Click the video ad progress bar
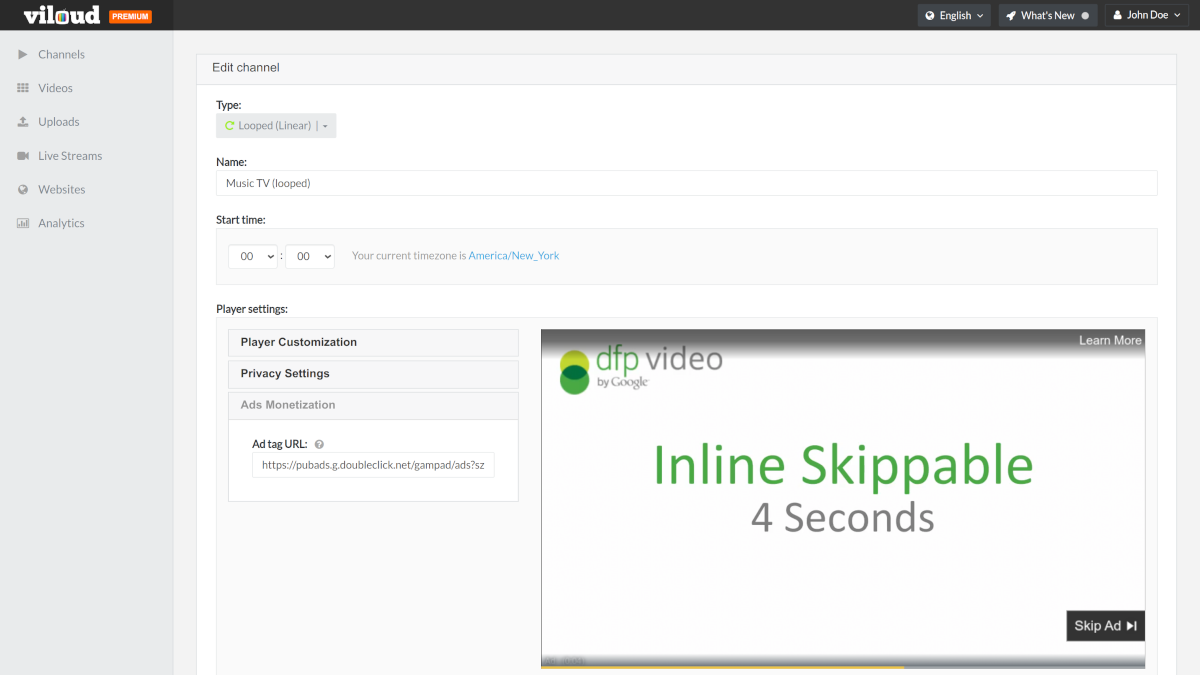The height and width of the screenshot is (675, 1200). pos(843,665)
